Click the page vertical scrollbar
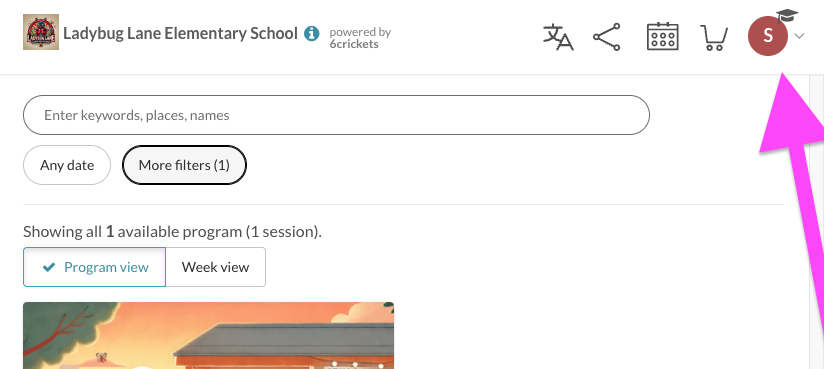Screen dimensions: 824x369 (x=816, y=221)
